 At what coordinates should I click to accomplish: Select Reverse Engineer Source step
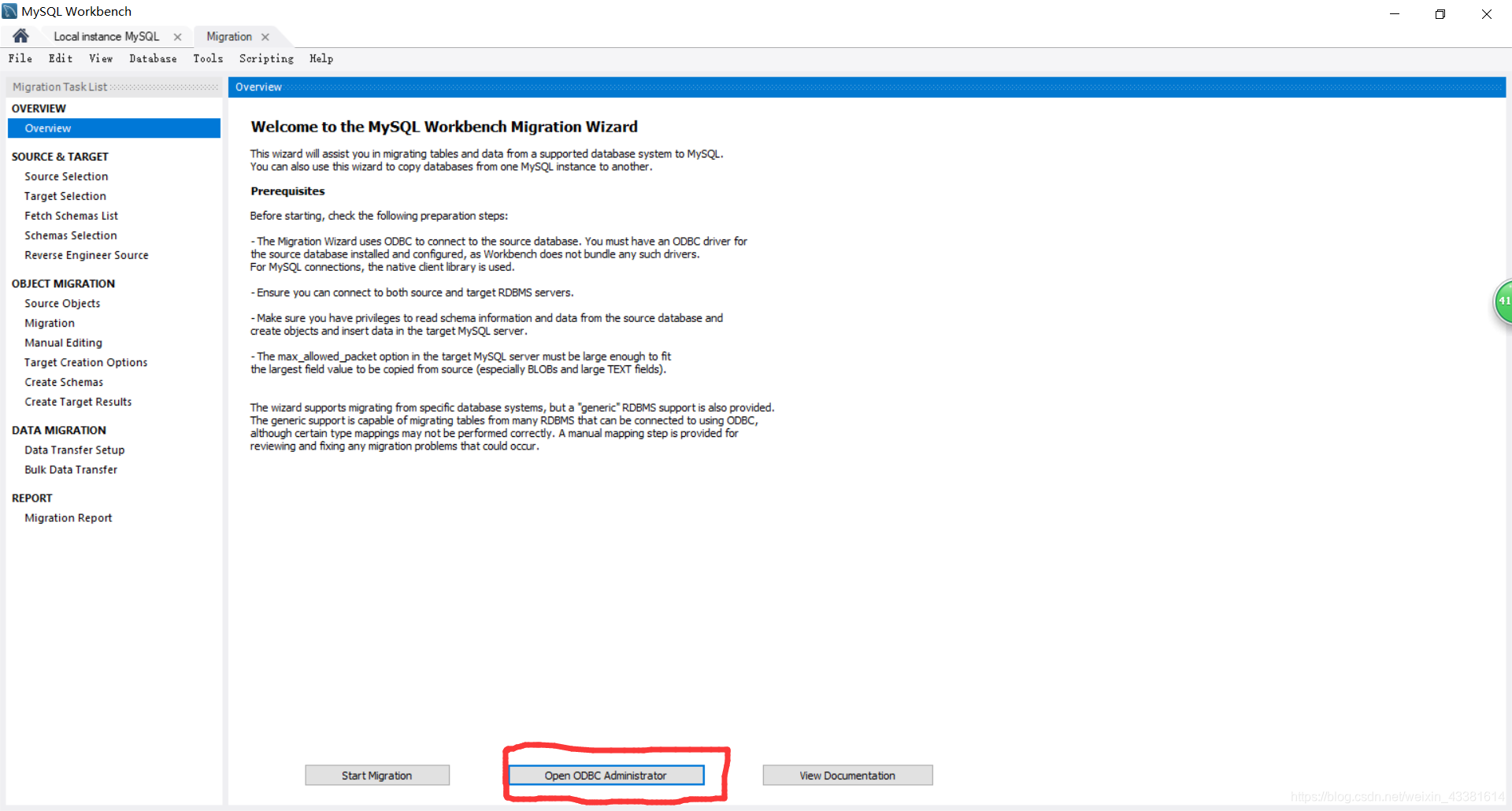pos(87,255)
